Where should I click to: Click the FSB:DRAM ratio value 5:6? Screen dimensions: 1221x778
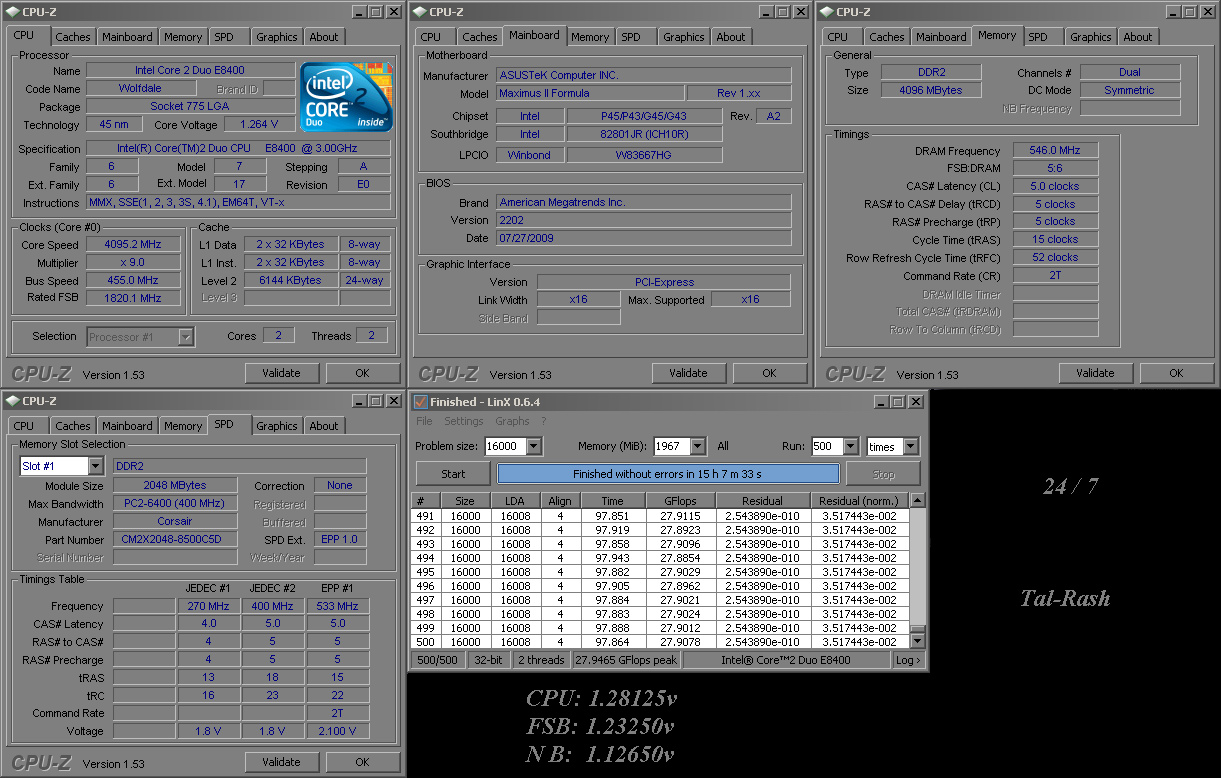pos(1055,168)
